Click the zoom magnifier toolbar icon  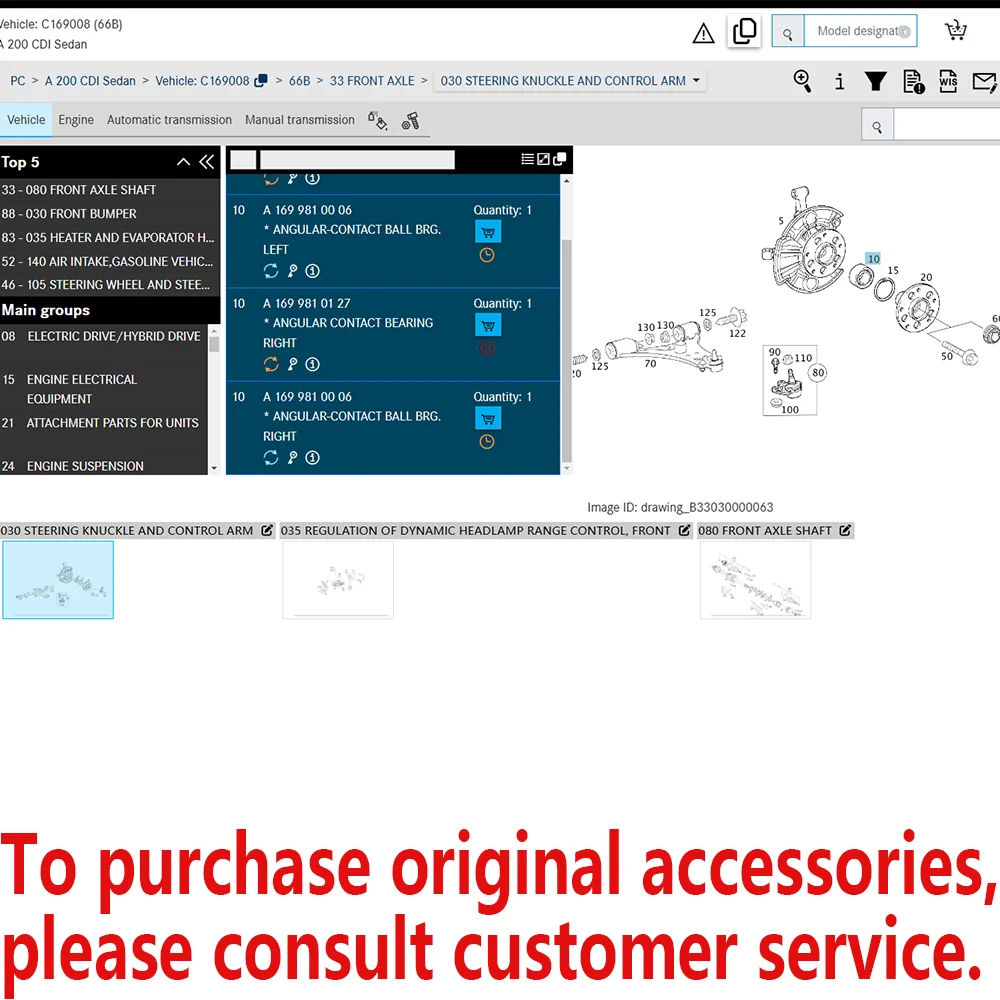802,81
